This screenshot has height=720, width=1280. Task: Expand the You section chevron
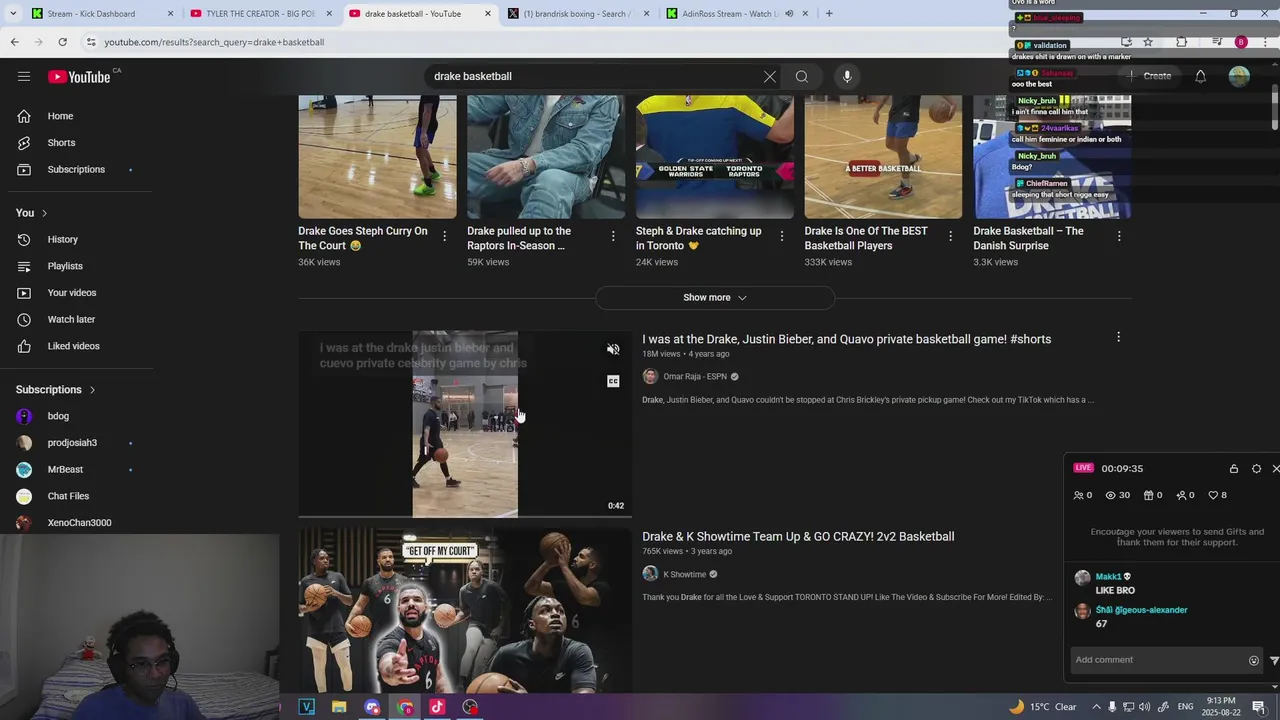pos(44,213)
